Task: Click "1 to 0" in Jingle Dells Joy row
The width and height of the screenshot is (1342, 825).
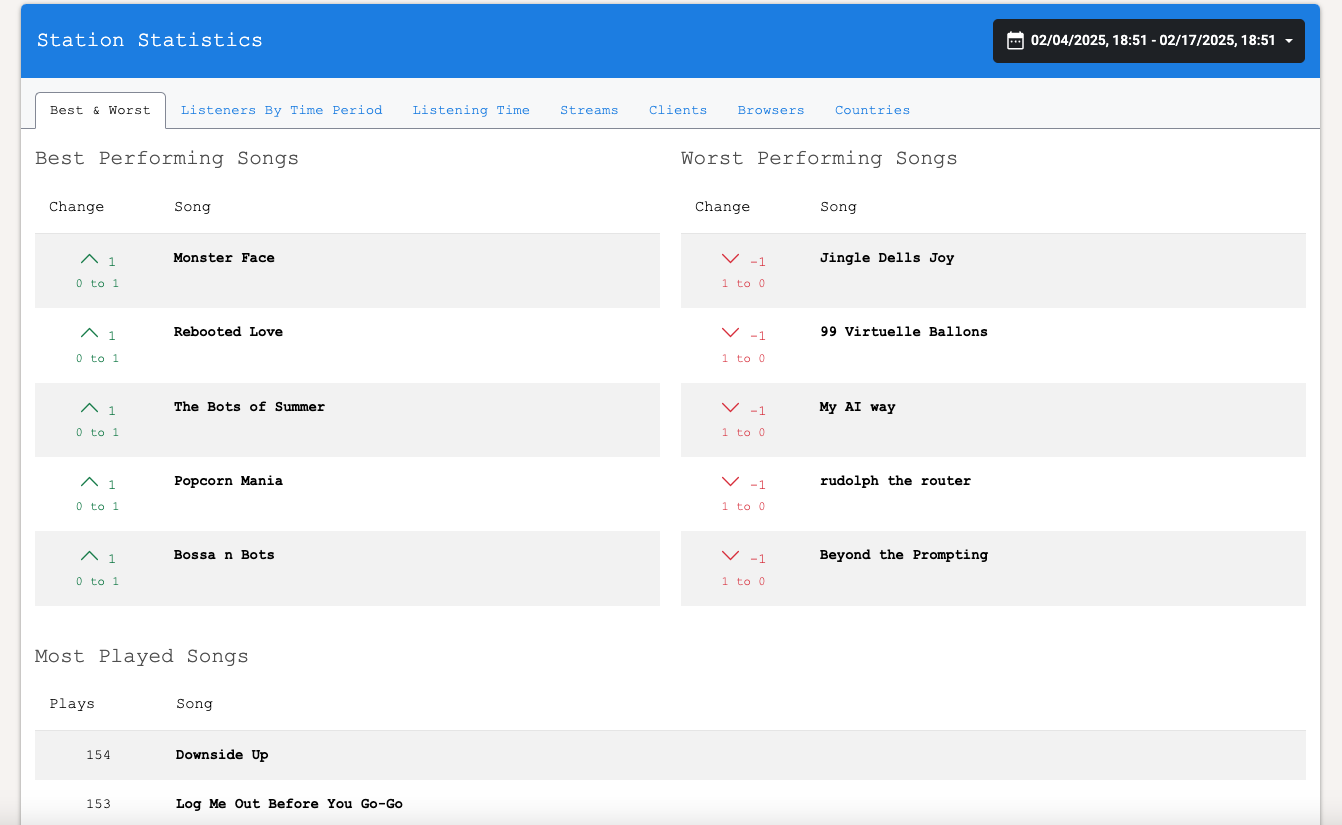Action: pos(743,284)
